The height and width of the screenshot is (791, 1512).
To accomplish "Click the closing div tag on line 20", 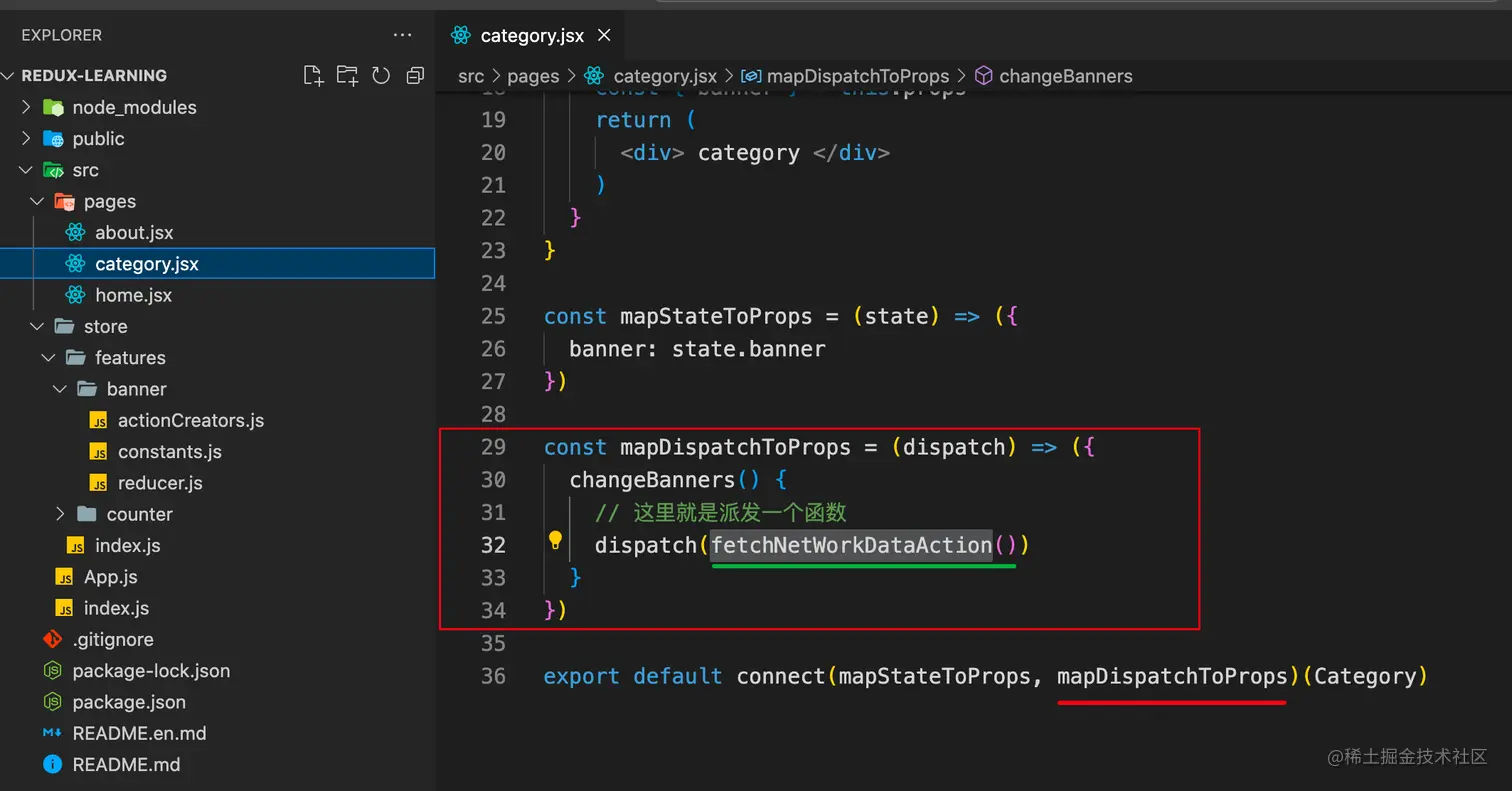I will coord(851,153).
